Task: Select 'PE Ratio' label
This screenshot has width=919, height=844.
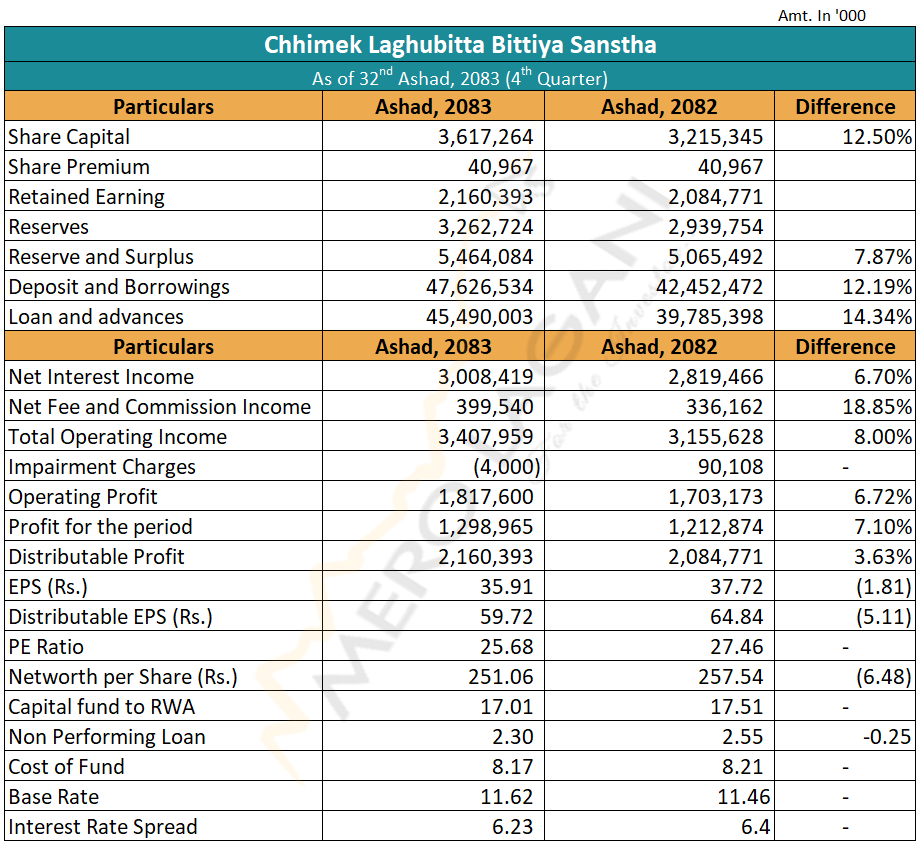Action: point(46,646)
